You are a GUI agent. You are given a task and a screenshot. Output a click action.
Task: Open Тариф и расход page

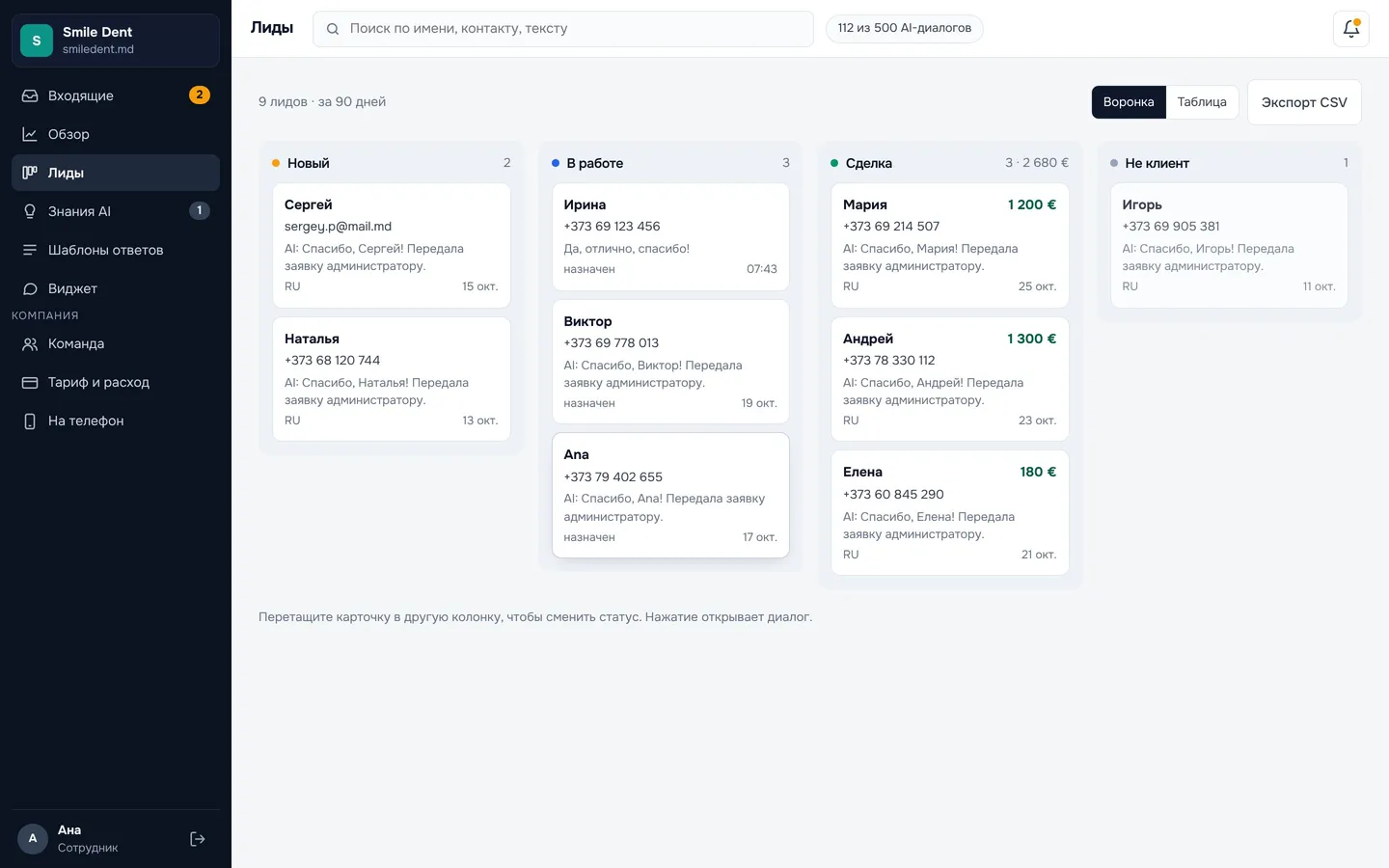(x=116, y=382)
